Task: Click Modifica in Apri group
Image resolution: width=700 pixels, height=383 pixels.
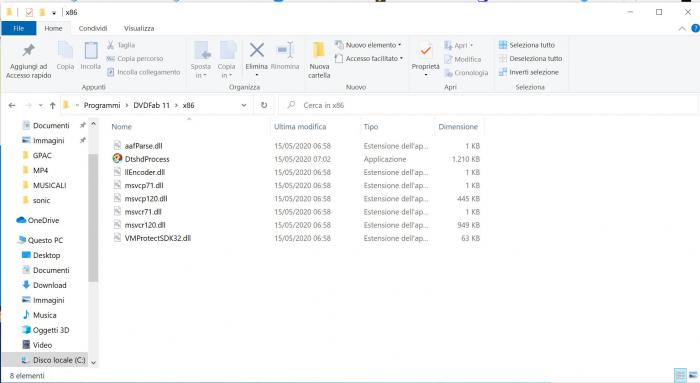Action: click(x=462, y=59)
